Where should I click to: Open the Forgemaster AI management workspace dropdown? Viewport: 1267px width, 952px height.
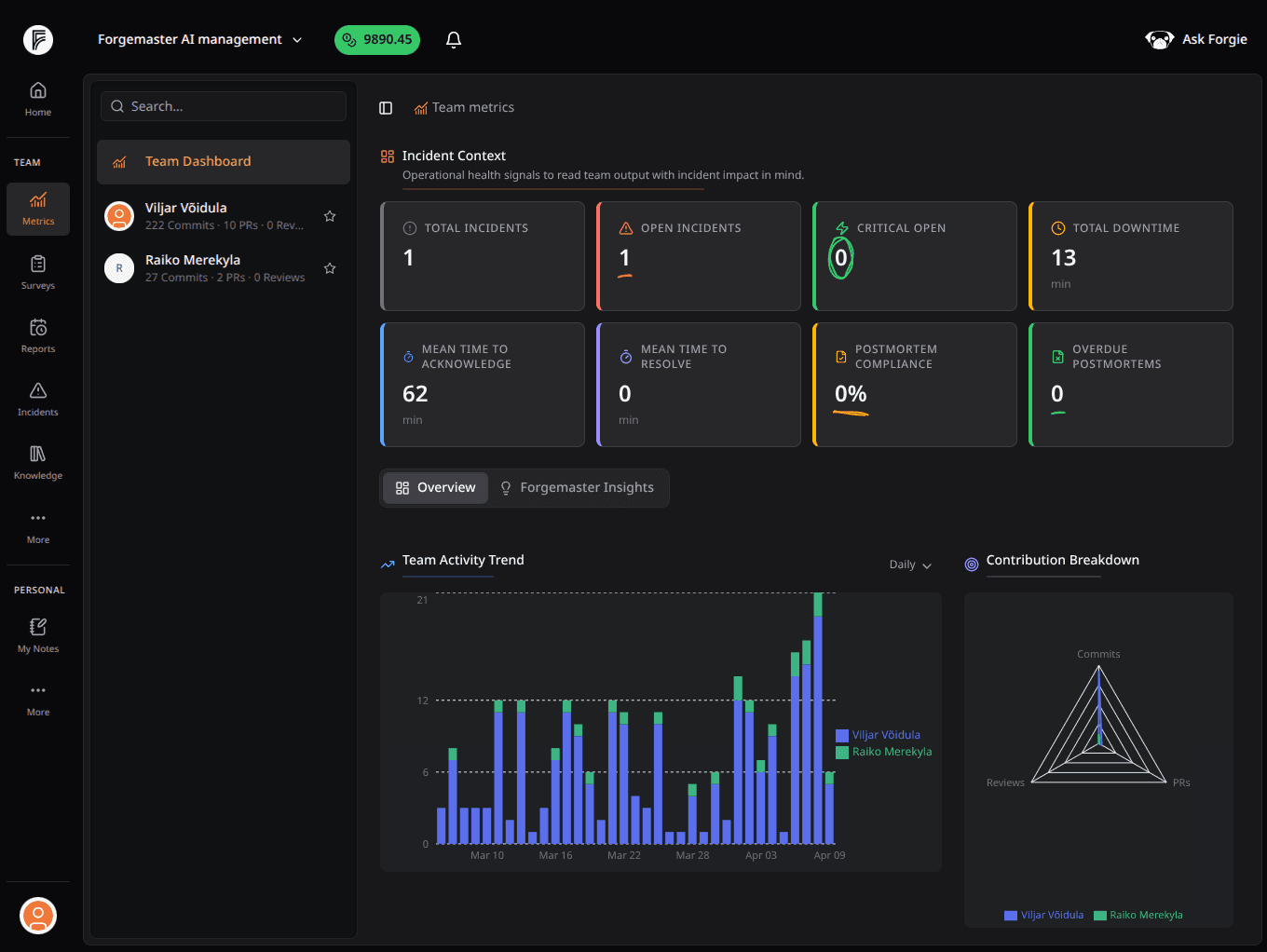[x=200, y=39]
